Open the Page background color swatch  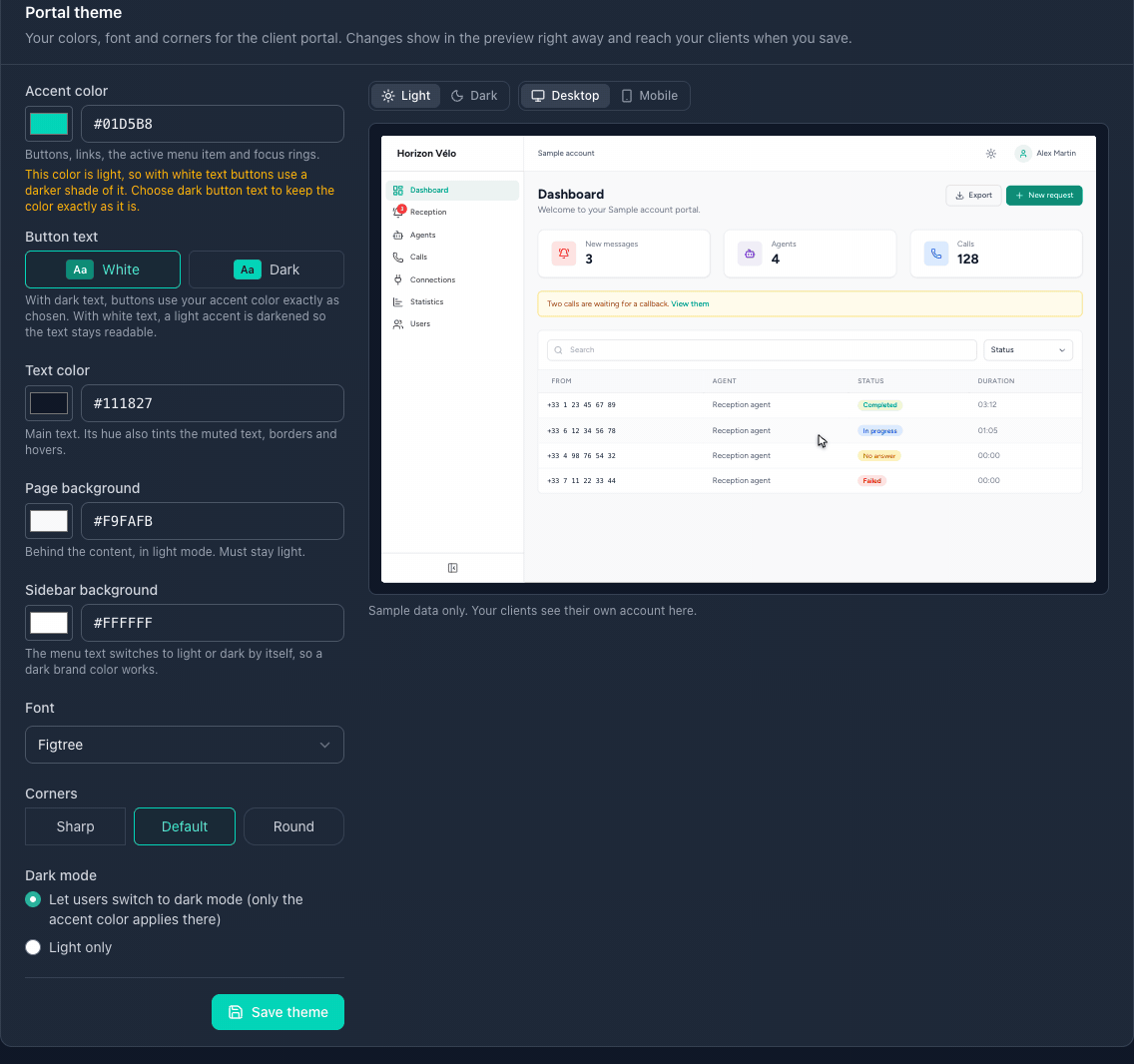(49, 521)
